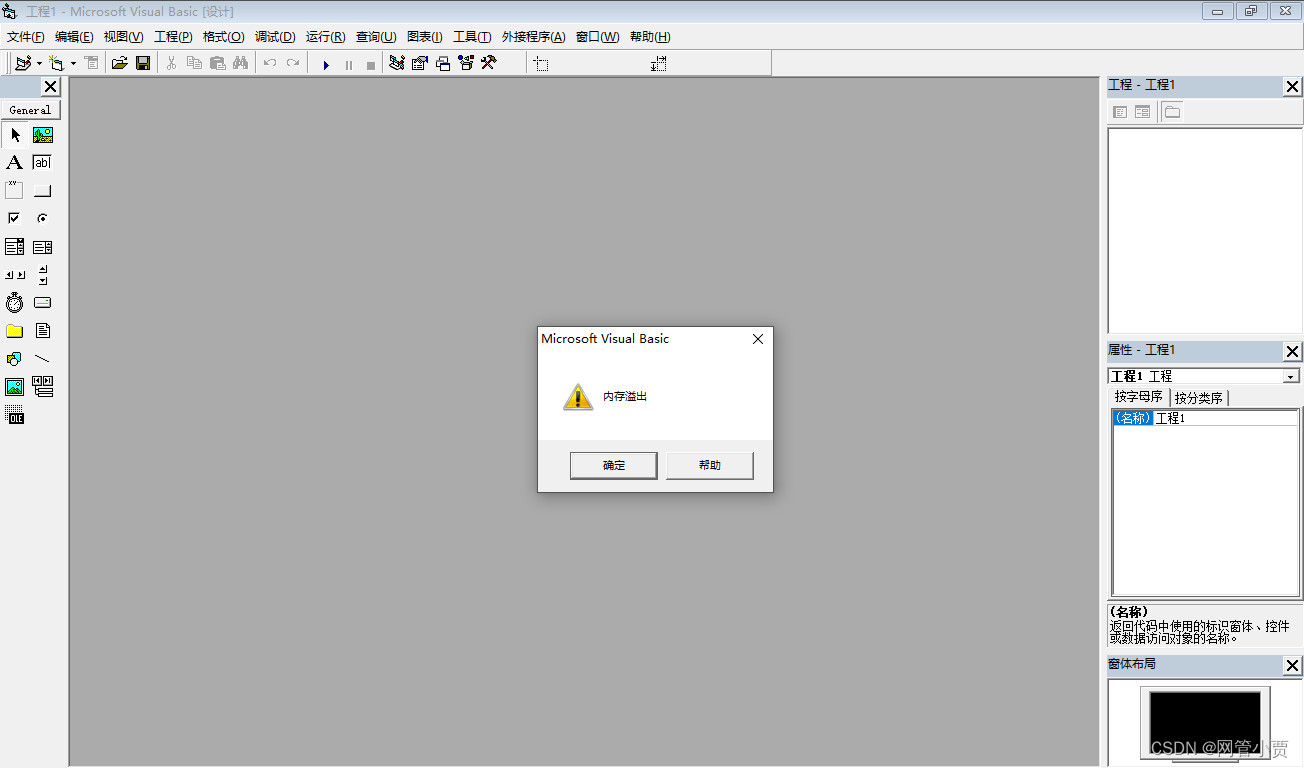Click the Undo toolbar icon

tap(270, 63)
